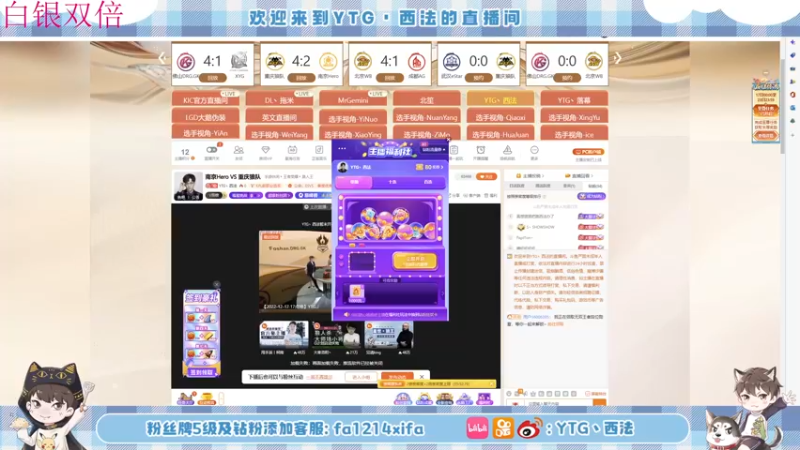Reserve the 佛山DRG.GK vs 北京WB match
The image size is (800, 450).
click(x=567, y=78)
